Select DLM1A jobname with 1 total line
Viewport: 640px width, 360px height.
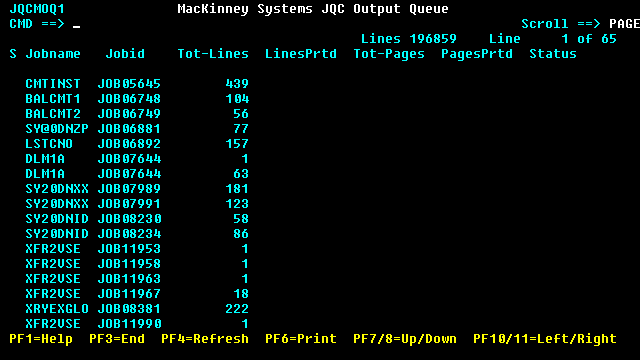pos(45,159)
